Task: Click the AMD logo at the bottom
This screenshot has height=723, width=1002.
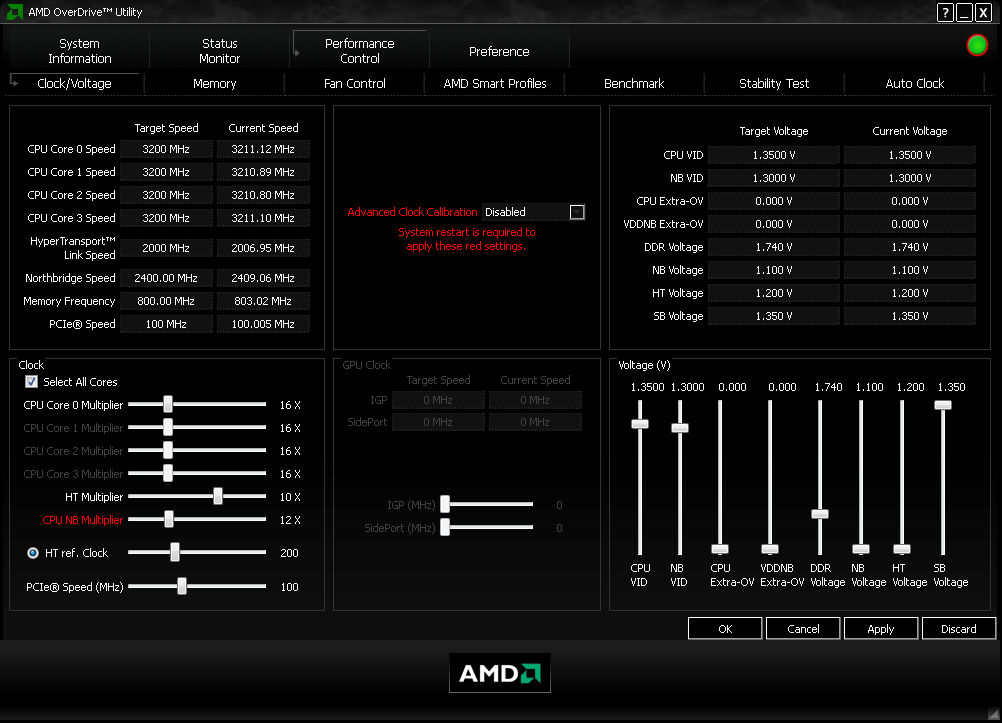Action: point(500,673)
